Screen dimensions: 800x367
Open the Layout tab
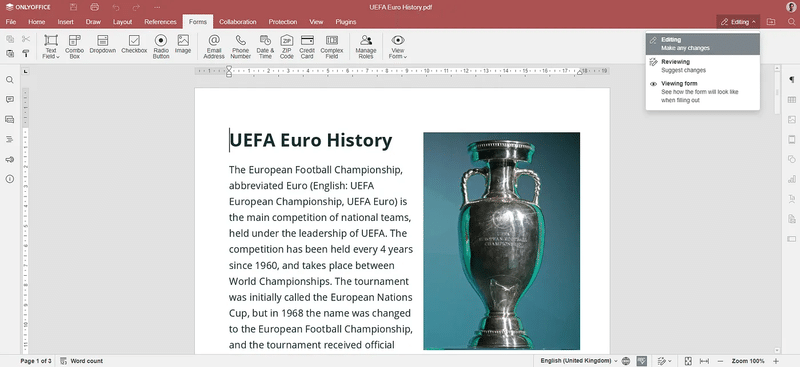122,22
